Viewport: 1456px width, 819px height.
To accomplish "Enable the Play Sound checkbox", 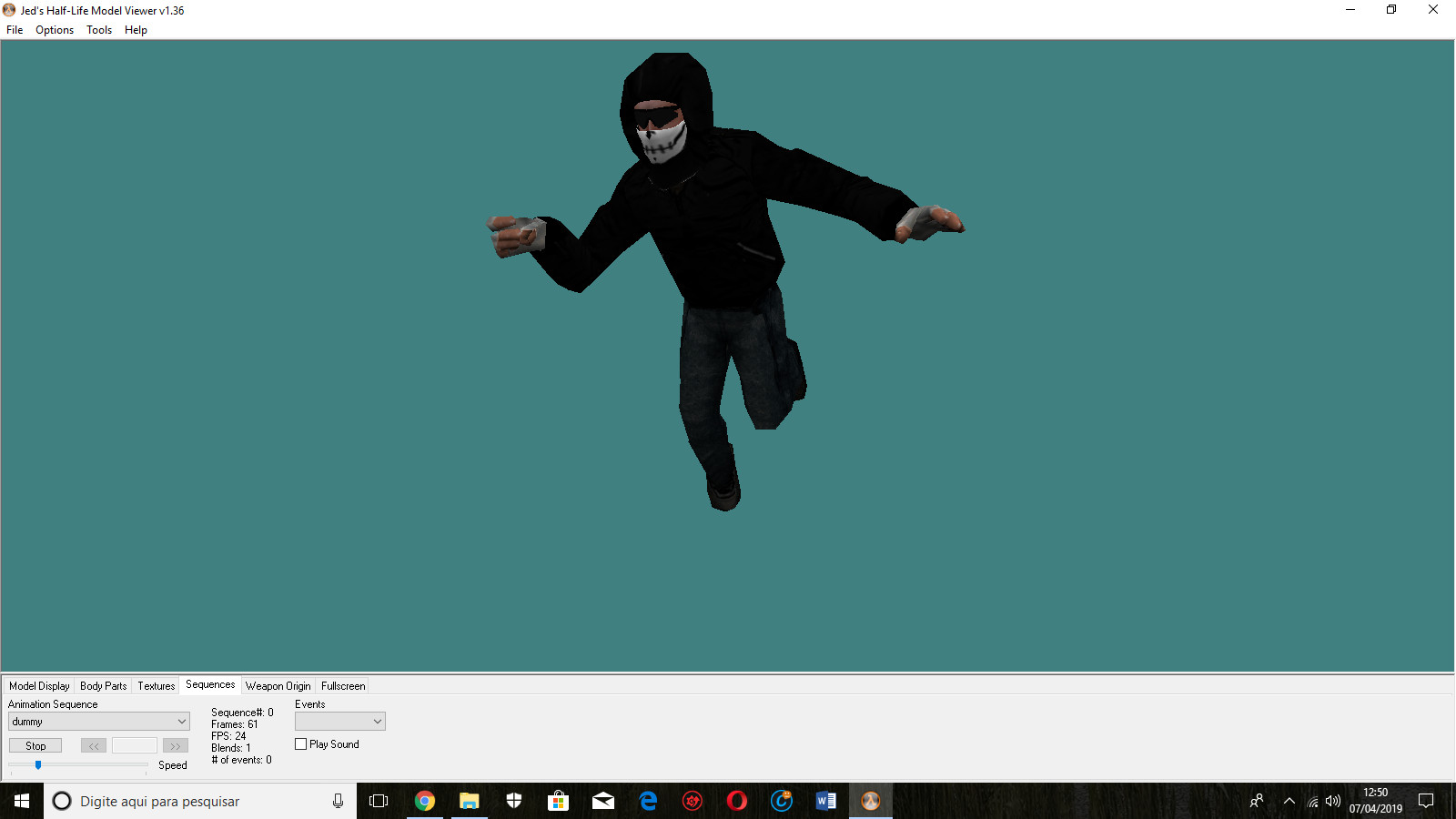I will [300, 743].
